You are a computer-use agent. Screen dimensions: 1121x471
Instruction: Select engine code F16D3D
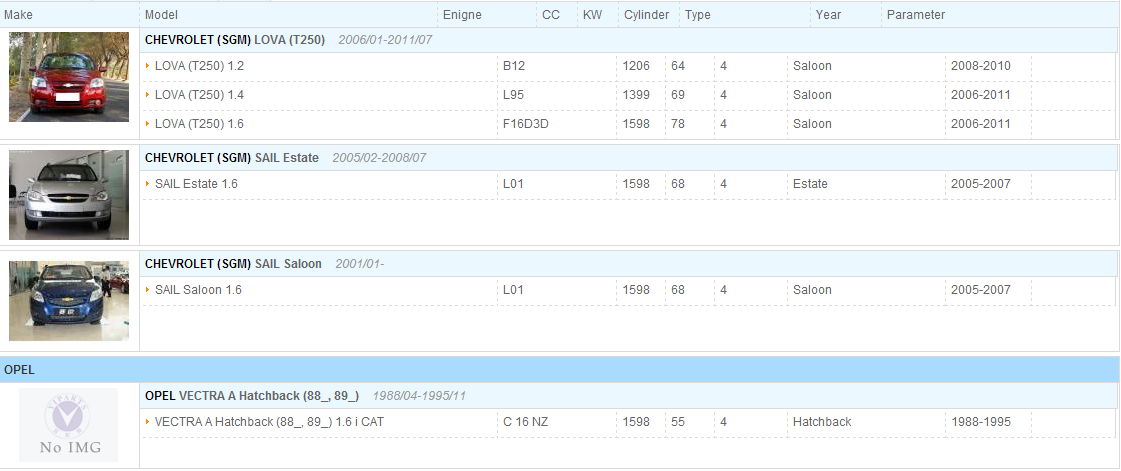pyautogui.click(x=525, y=124)
